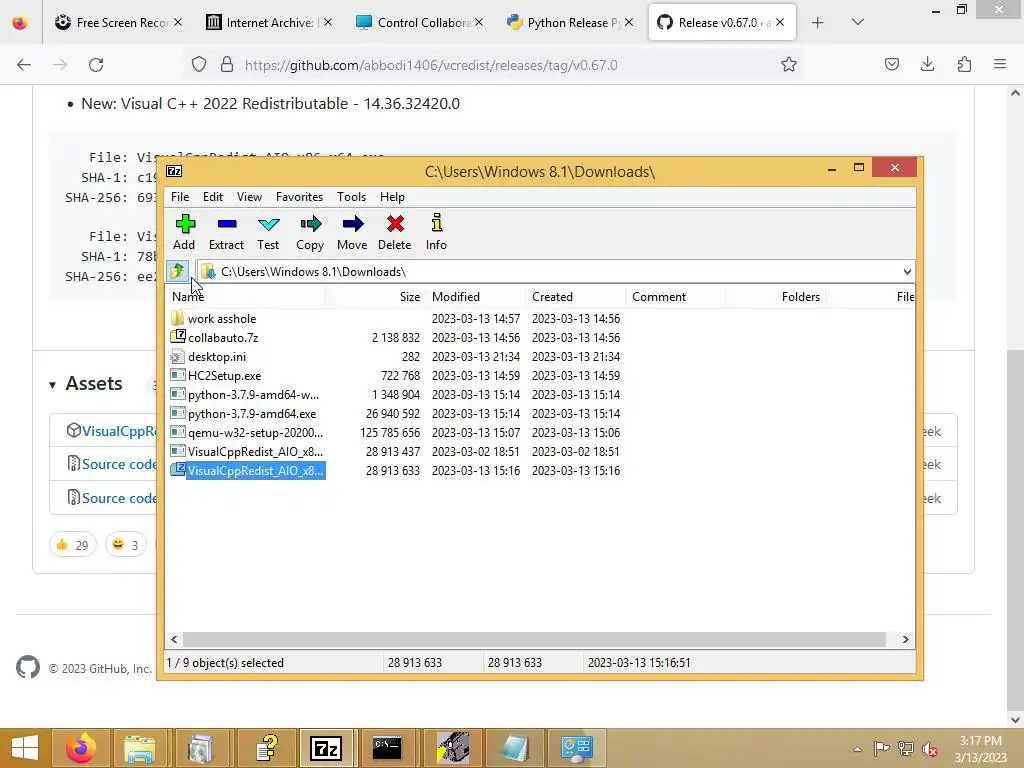Click the 7z window title icon
The image size is (1024, 768).
174,171
